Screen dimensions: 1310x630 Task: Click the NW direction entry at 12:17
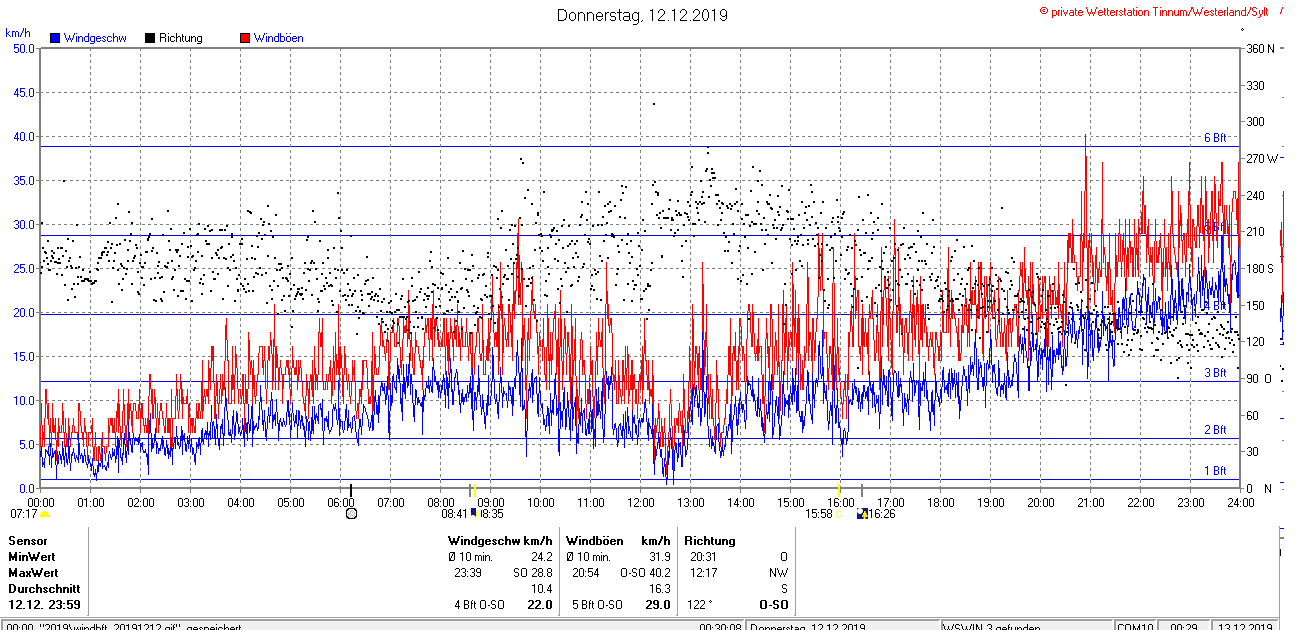(x=778, y=573)
